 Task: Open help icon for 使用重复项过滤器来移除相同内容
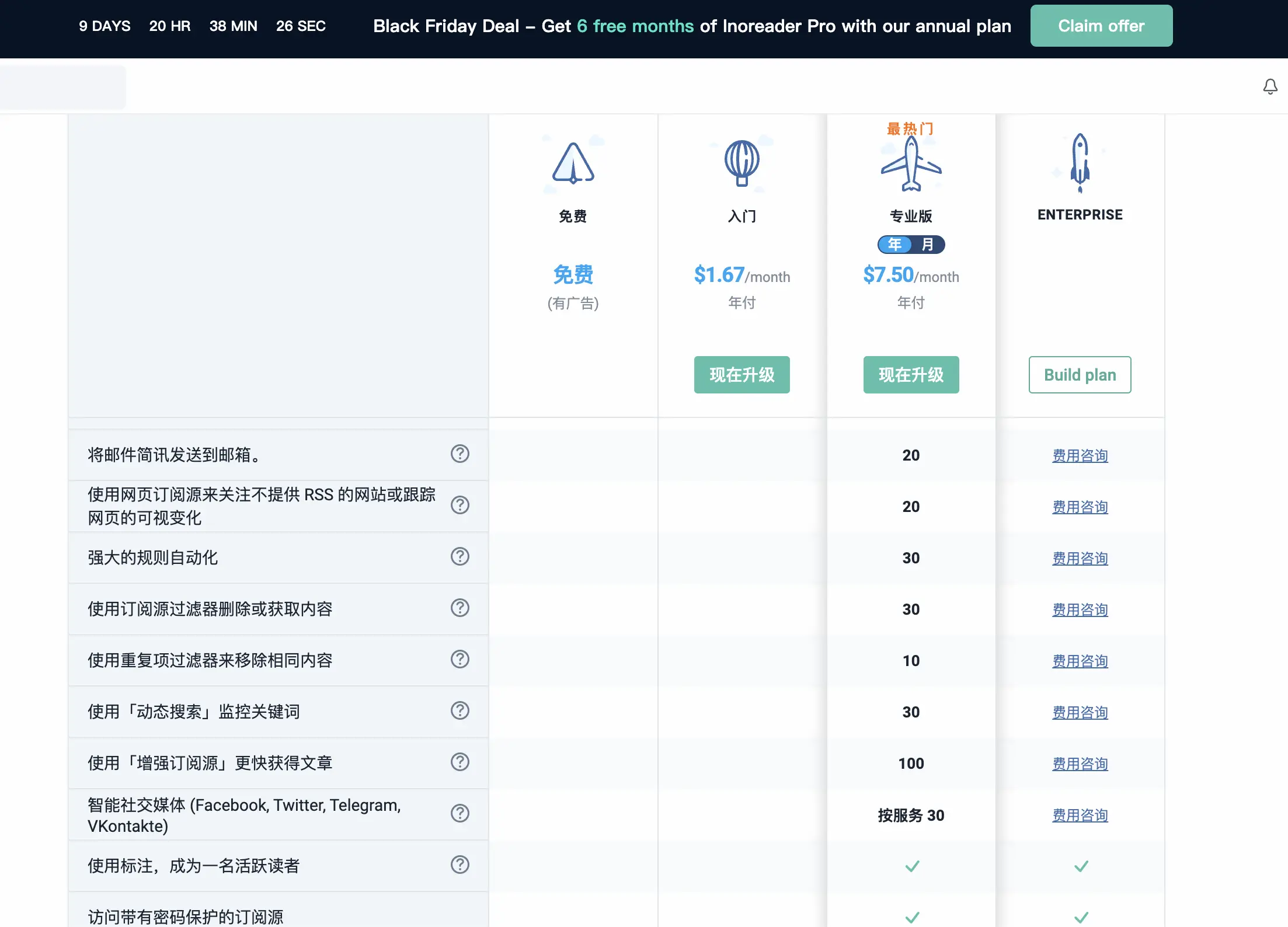point(460,659)
